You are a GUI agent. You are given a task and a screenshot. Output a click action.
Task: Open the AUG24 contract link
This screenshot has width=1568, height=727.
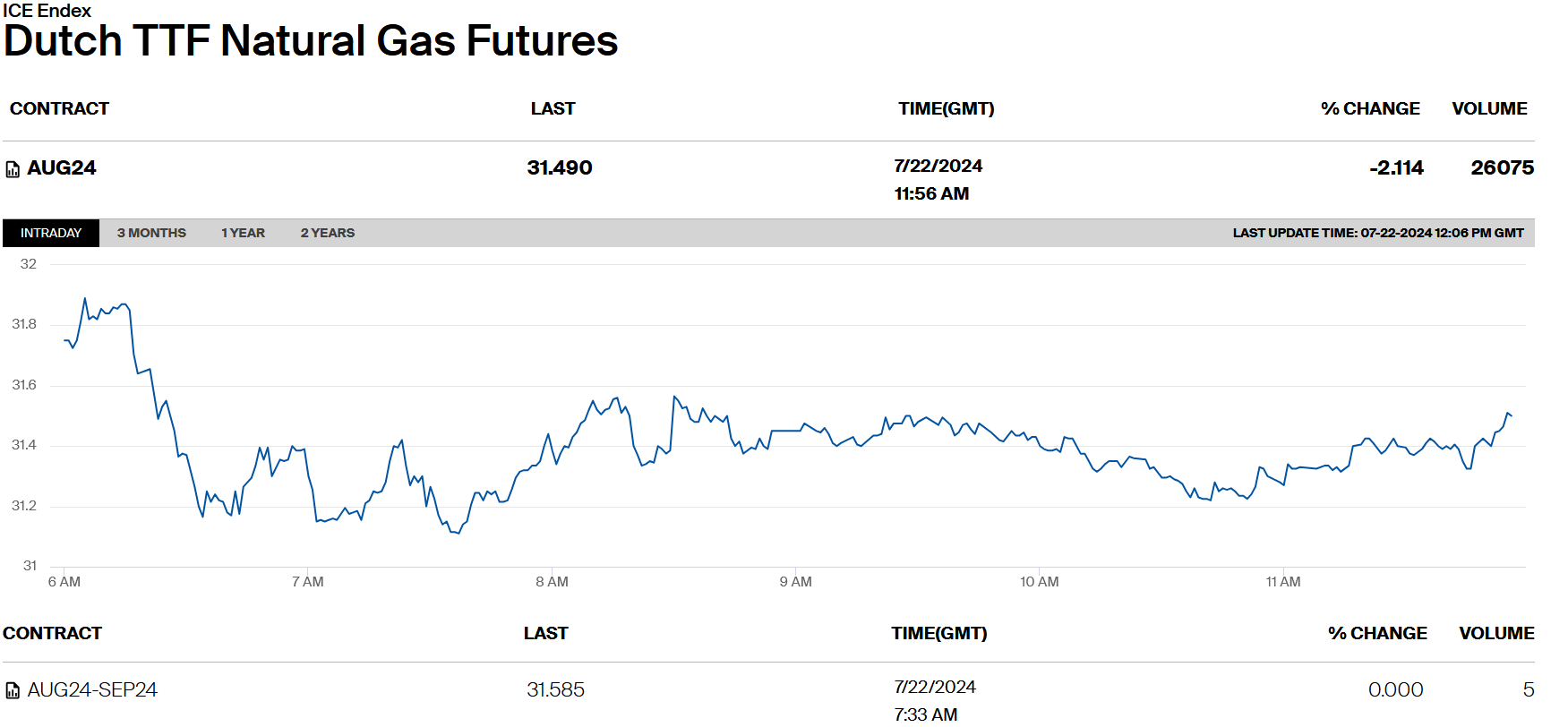[x=62, y=167]
